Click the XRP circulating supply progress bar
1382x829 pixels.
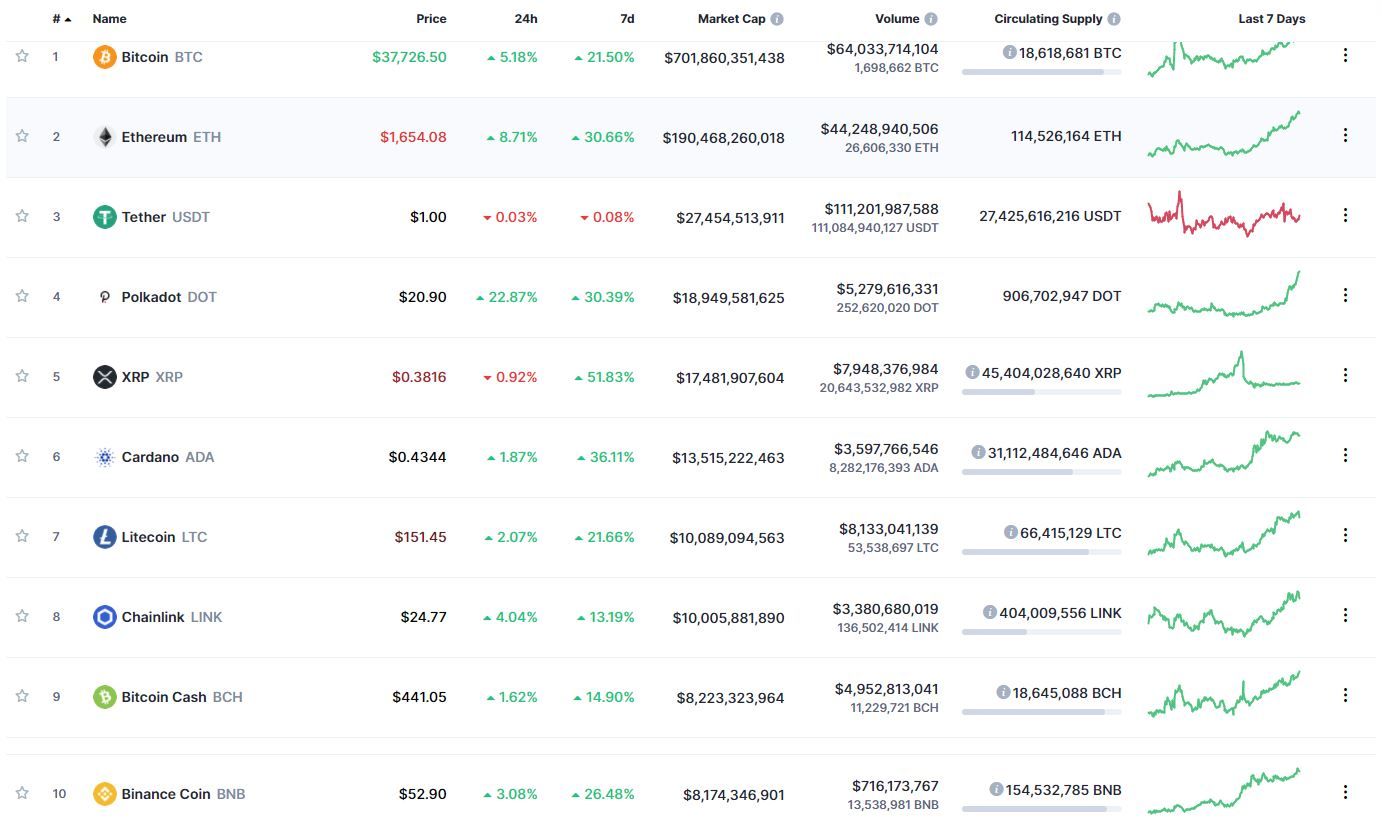(1041, 392)
